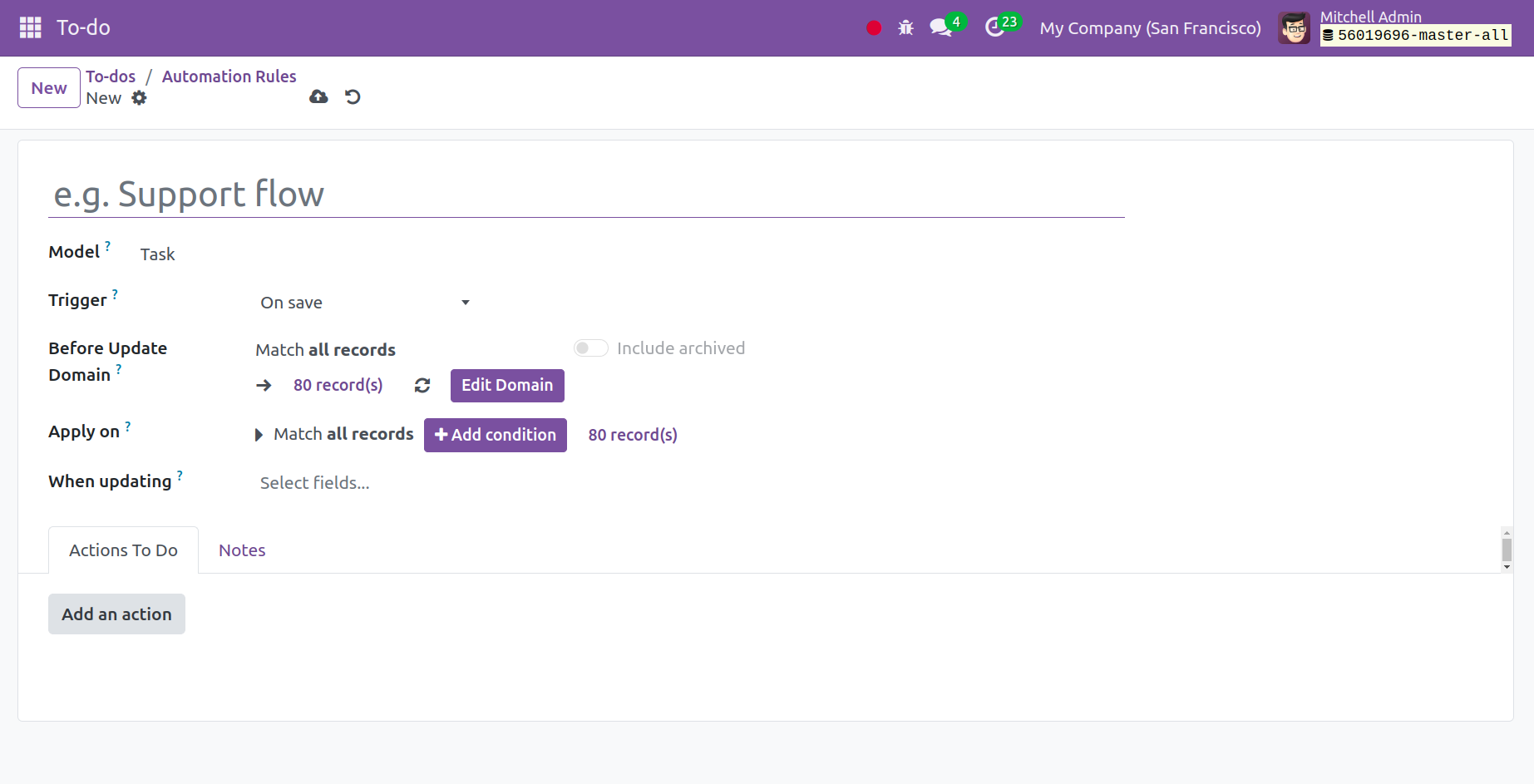
Task: Switch to Notes tab
Action: (x=242, y=550)
